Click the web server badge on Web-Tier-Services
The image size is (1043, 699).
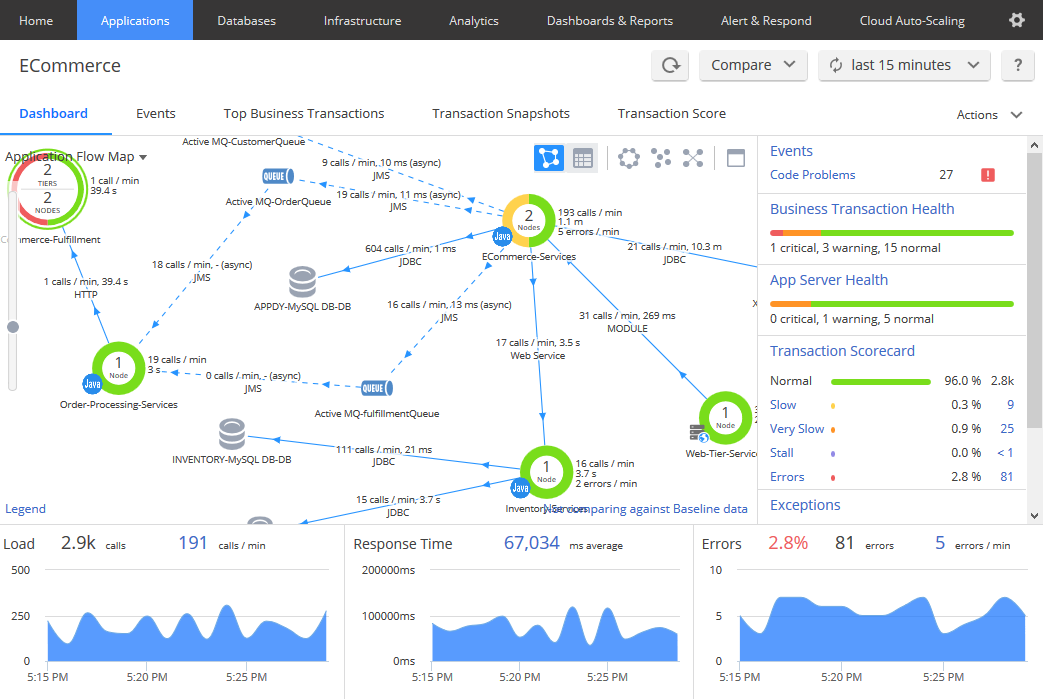tap(699, 434)
